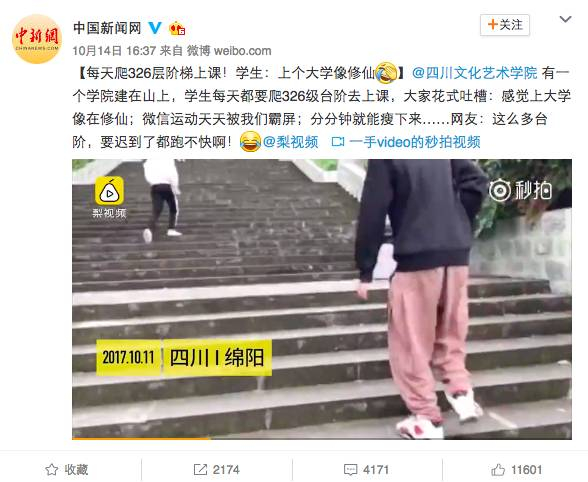588x482 pixels.
Task: Click the 中新网 profile avatar
Action: [x=37, y=39]
